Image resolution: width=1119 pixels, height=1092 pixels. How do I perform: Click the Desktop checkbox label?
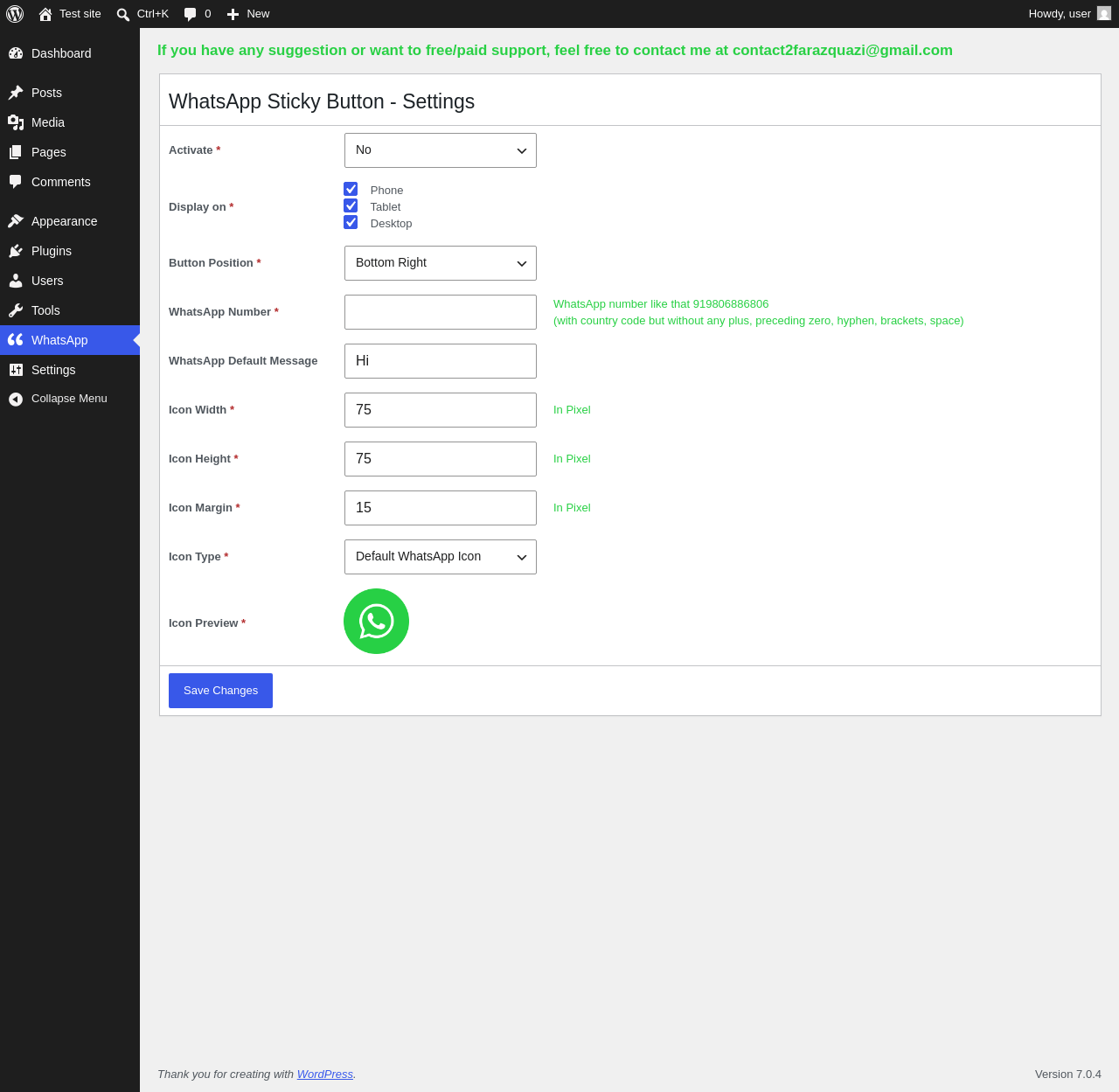tap(391, 224)
